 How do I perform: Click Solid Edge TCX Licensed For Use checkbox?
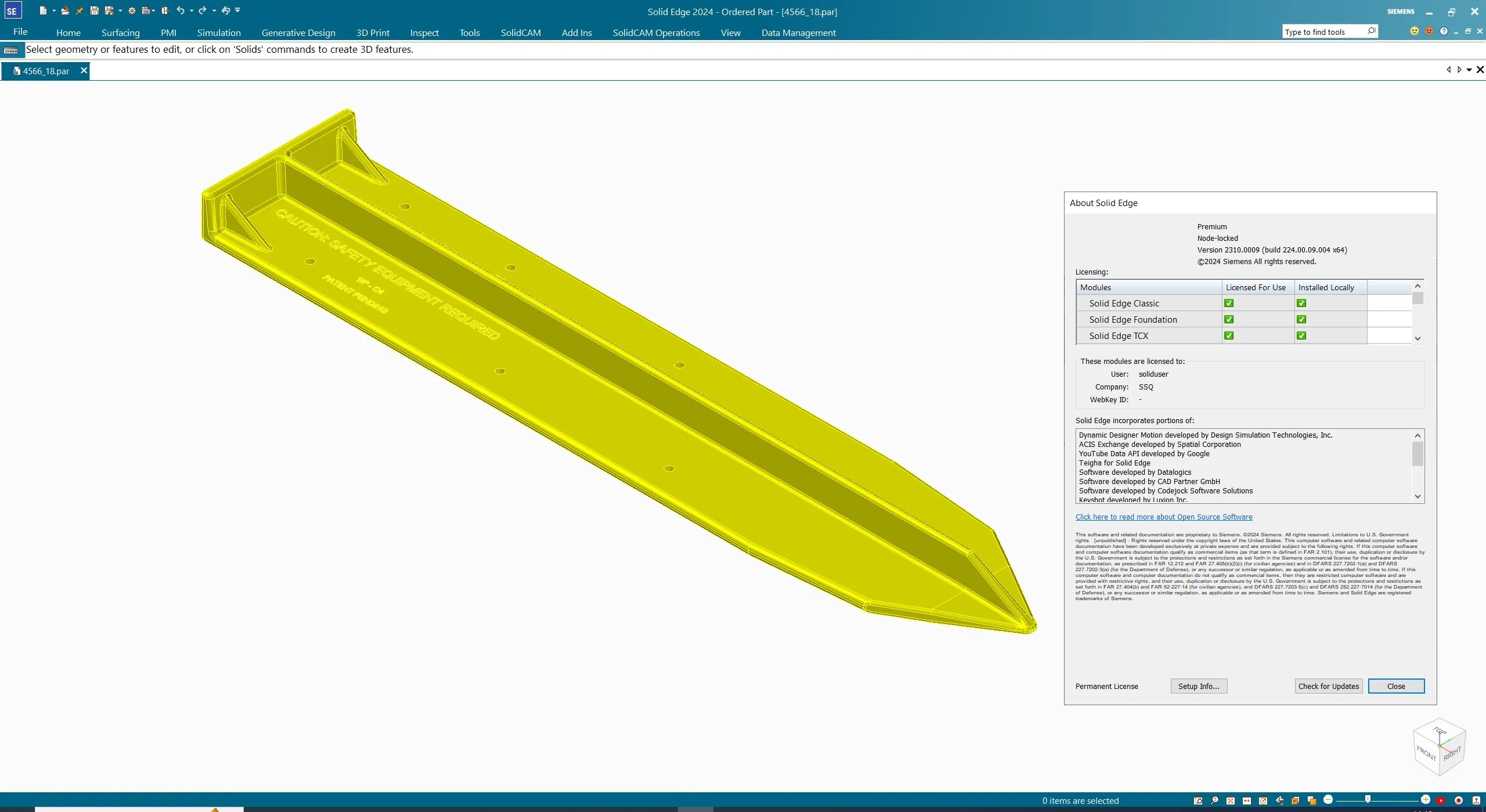(x=1229, y=336)
